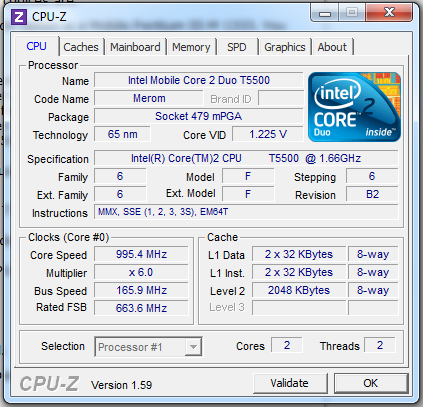The image size is (423, 407).
Task: Click the Specification text field
Action: pos(246,158)
